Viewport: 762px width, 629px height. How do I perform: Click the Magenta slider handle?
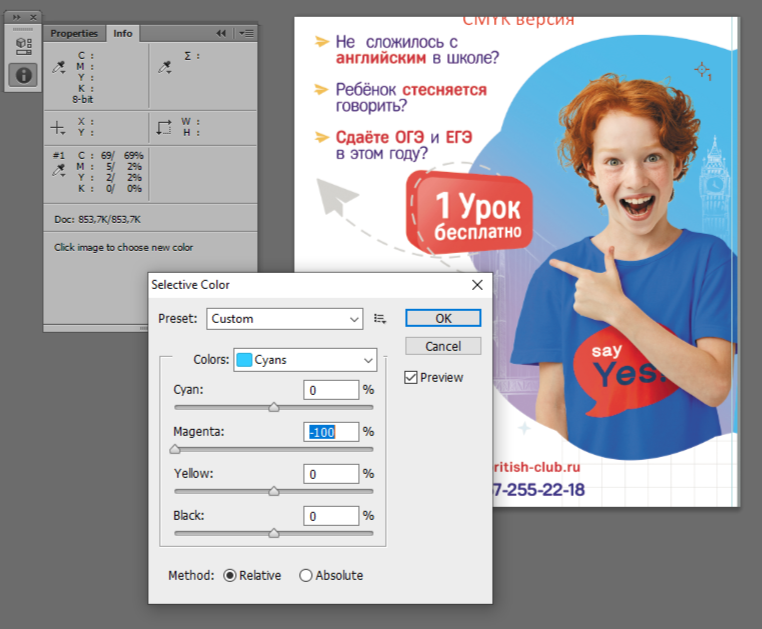click(x=175, y=449)
